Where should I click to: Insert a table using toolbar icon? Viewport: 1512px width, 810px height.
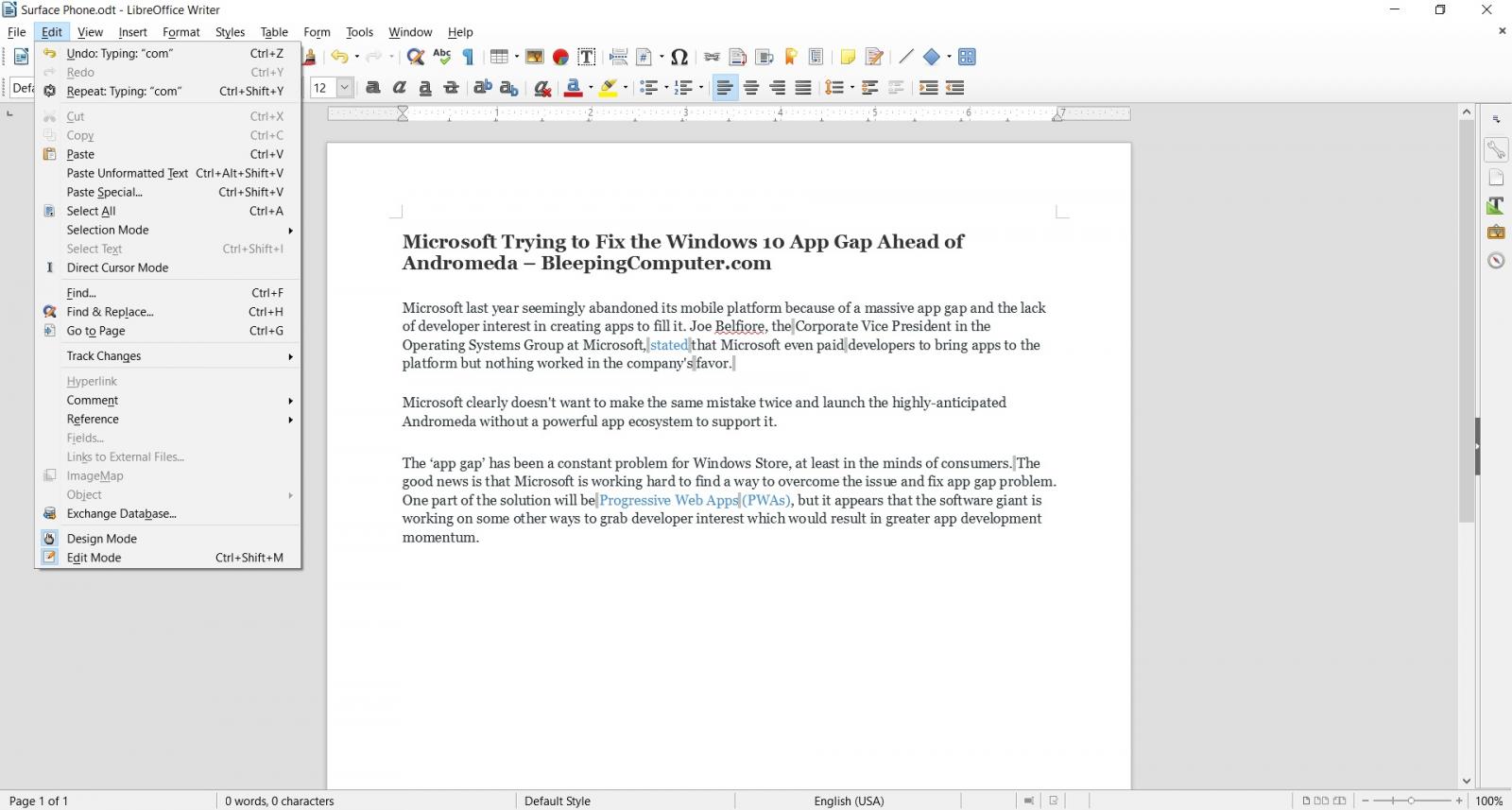point(498,57)
